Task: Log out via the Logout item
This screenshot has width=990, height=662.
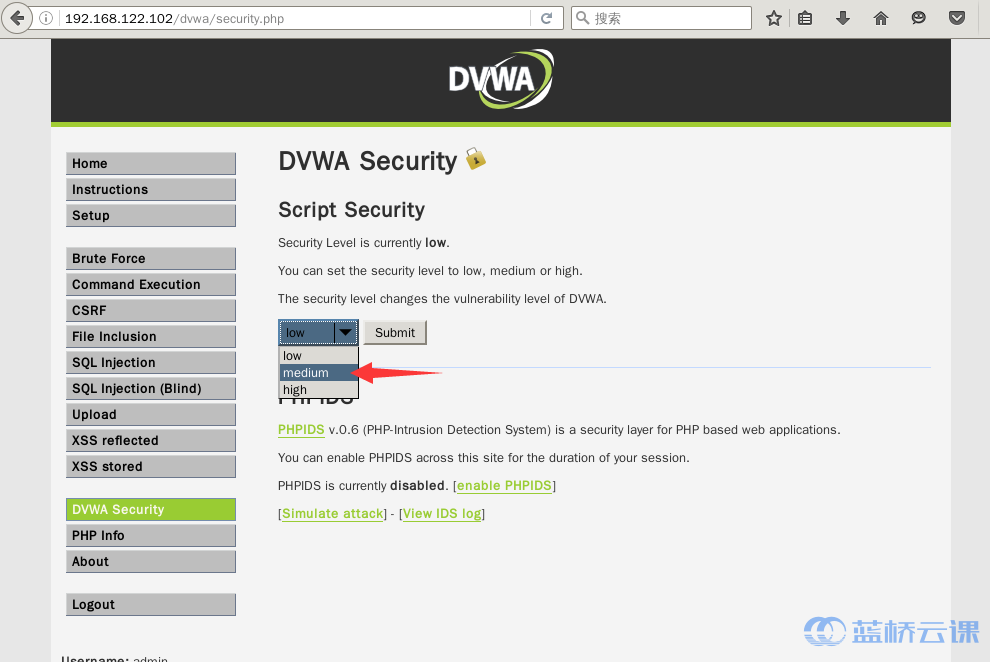Action: pyautogui.click(x=151, y=604)
